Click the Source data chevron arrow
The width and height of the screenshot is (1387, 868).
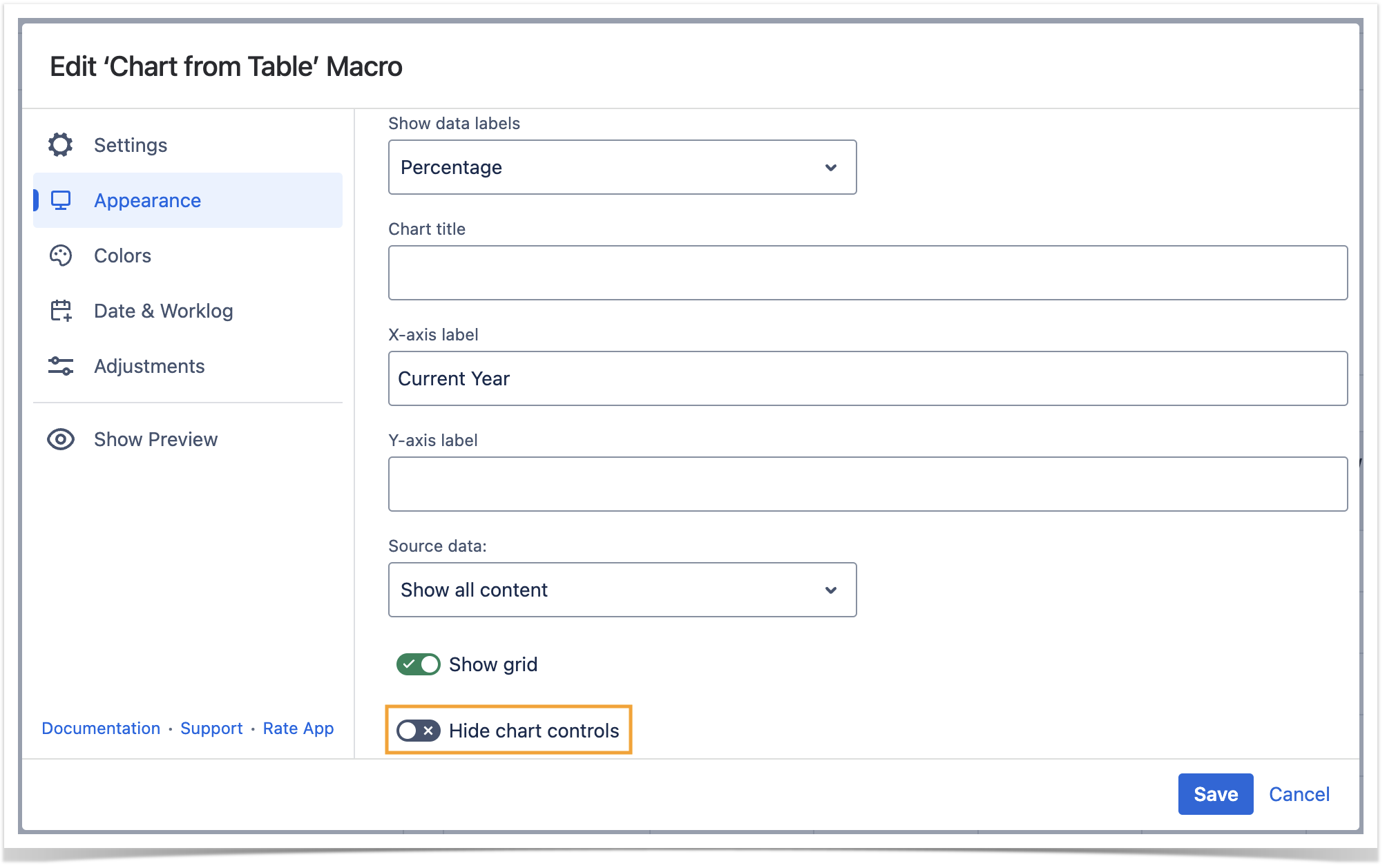[x=831, y=590]
